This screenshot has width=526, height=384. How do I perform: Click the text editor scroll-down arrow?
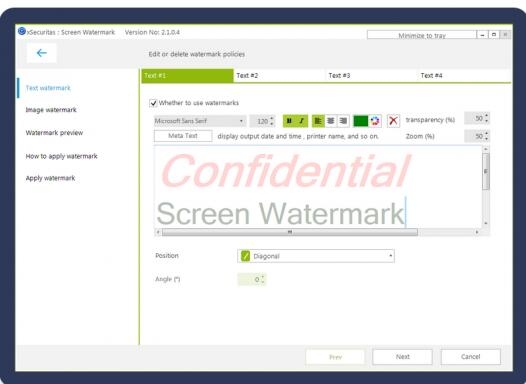[x=486, y=223]
